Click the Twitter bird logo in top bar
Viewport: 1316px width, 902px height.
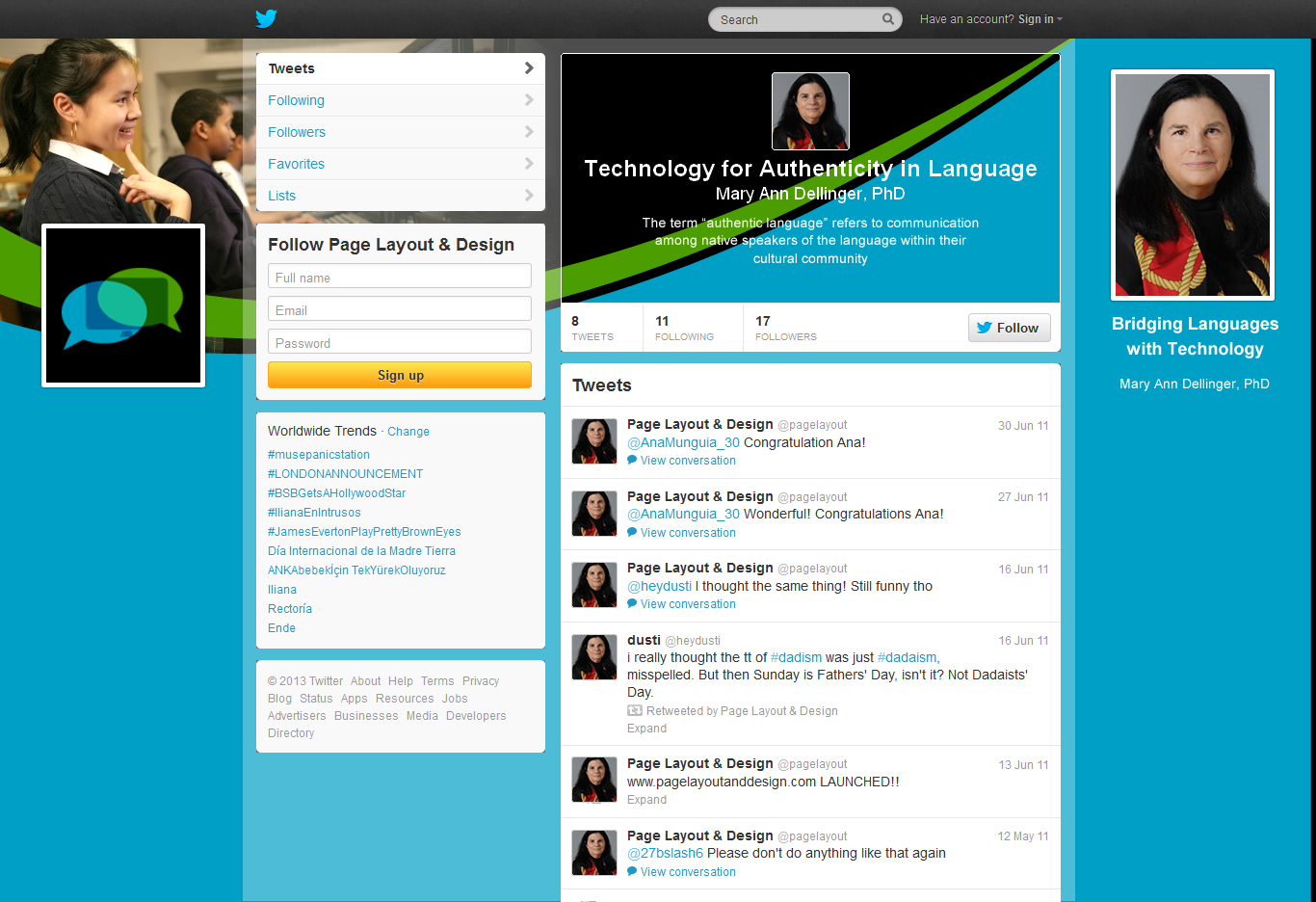[x=266, y=18]
